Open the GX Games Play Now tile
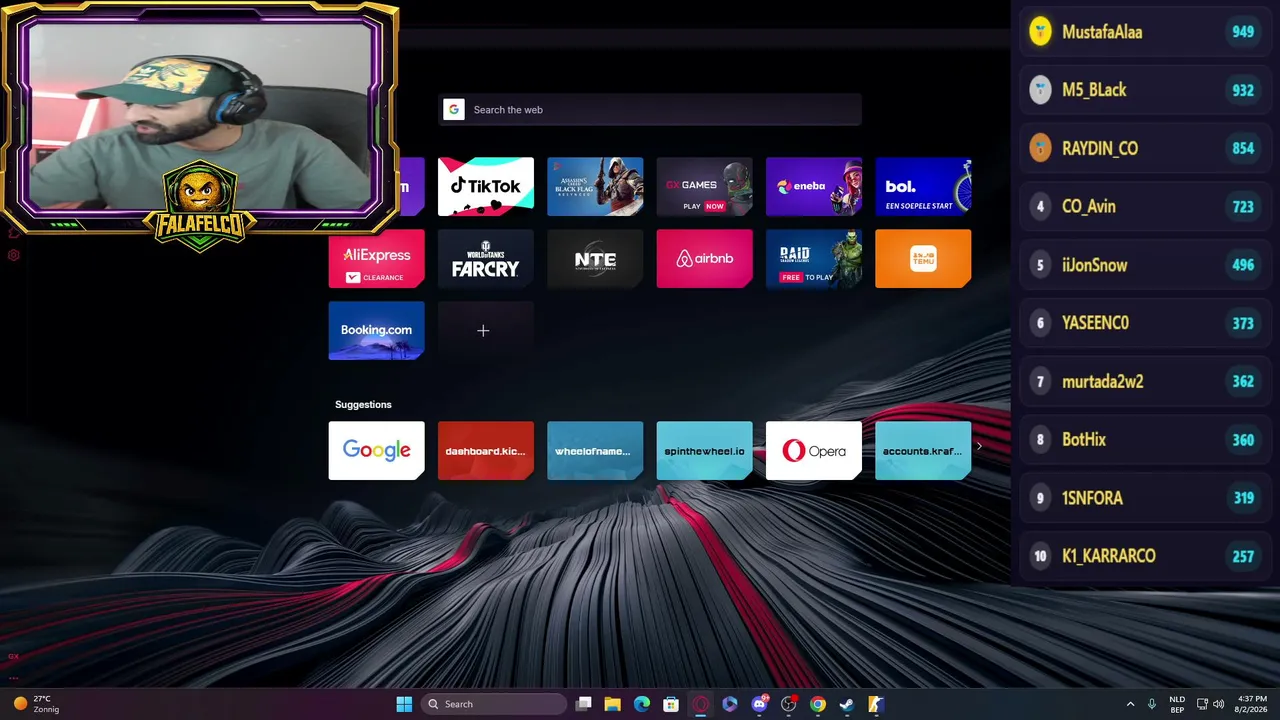Screen dimensions: 1280x720 (704, 186)
